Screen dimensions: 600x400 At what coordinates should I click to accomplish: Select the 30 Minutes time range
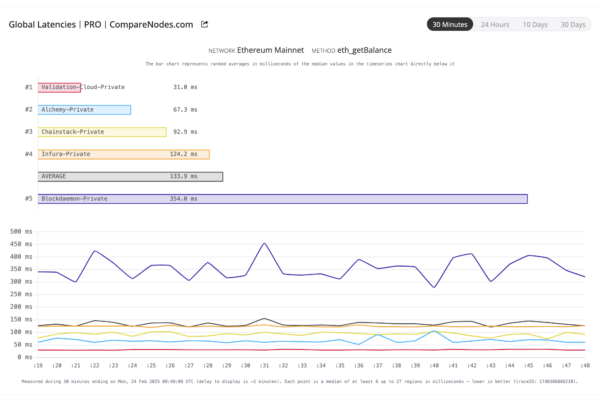click(x=450, y=24)
